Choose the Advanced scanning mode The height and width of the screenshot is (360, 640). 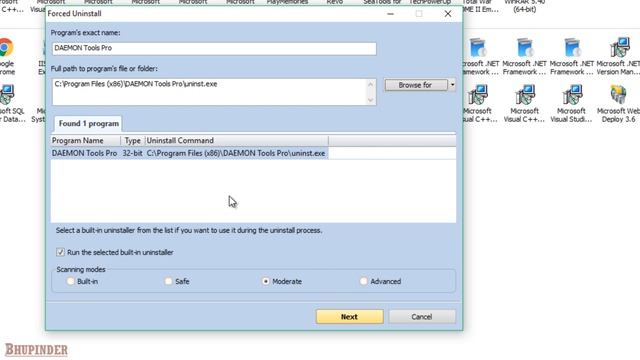[x=363, y=281]
